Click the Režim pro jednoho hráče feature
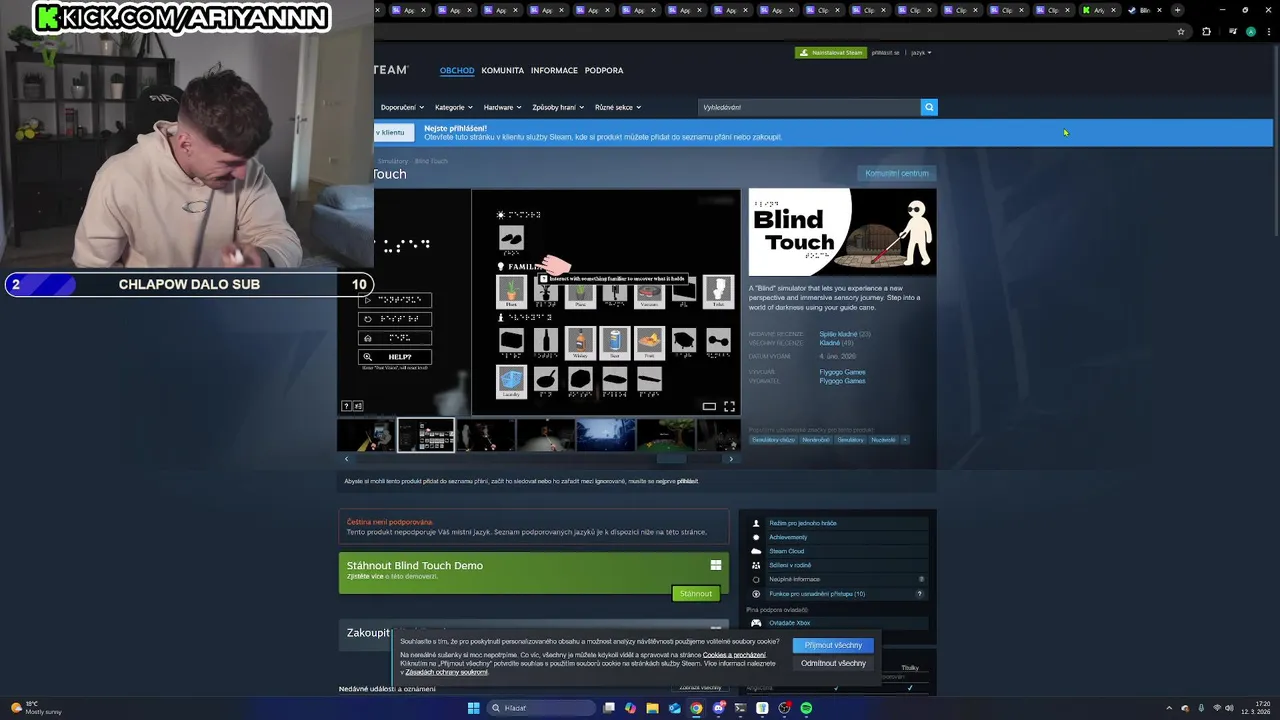This screenshot has height=720, width=1280. (803, 523)
